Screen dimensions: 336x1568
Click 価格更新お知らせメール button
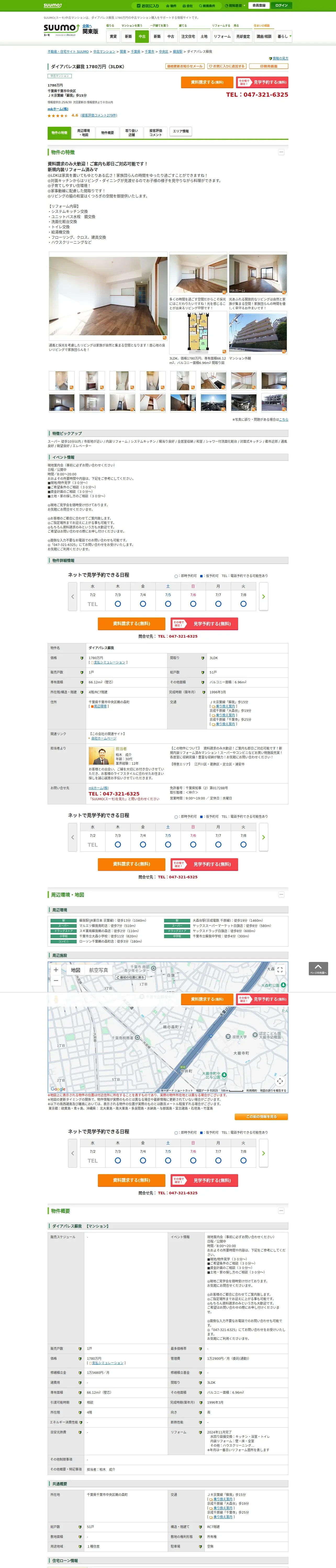click(185, 66)
